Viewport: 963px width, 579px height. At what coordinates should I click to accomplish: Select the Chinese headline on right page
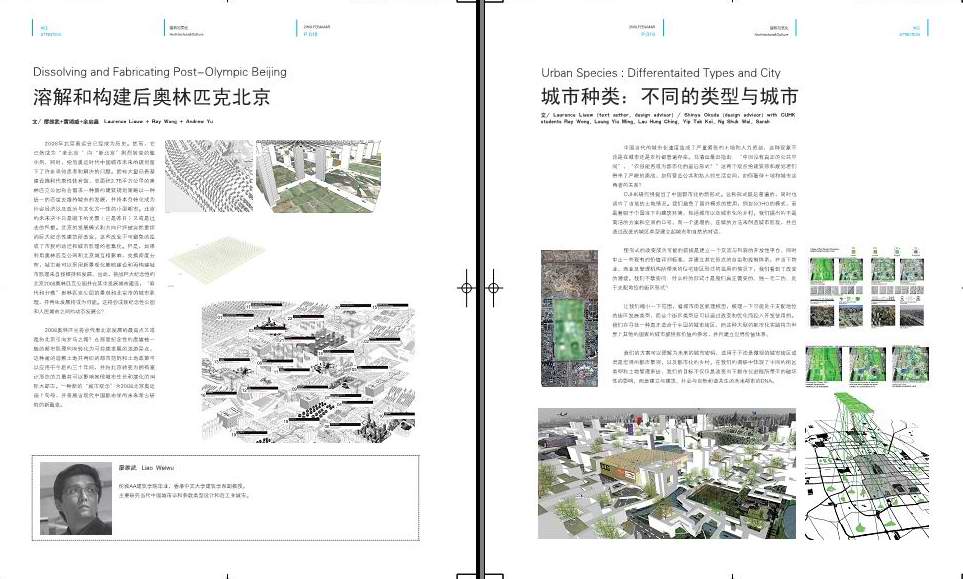669,98
